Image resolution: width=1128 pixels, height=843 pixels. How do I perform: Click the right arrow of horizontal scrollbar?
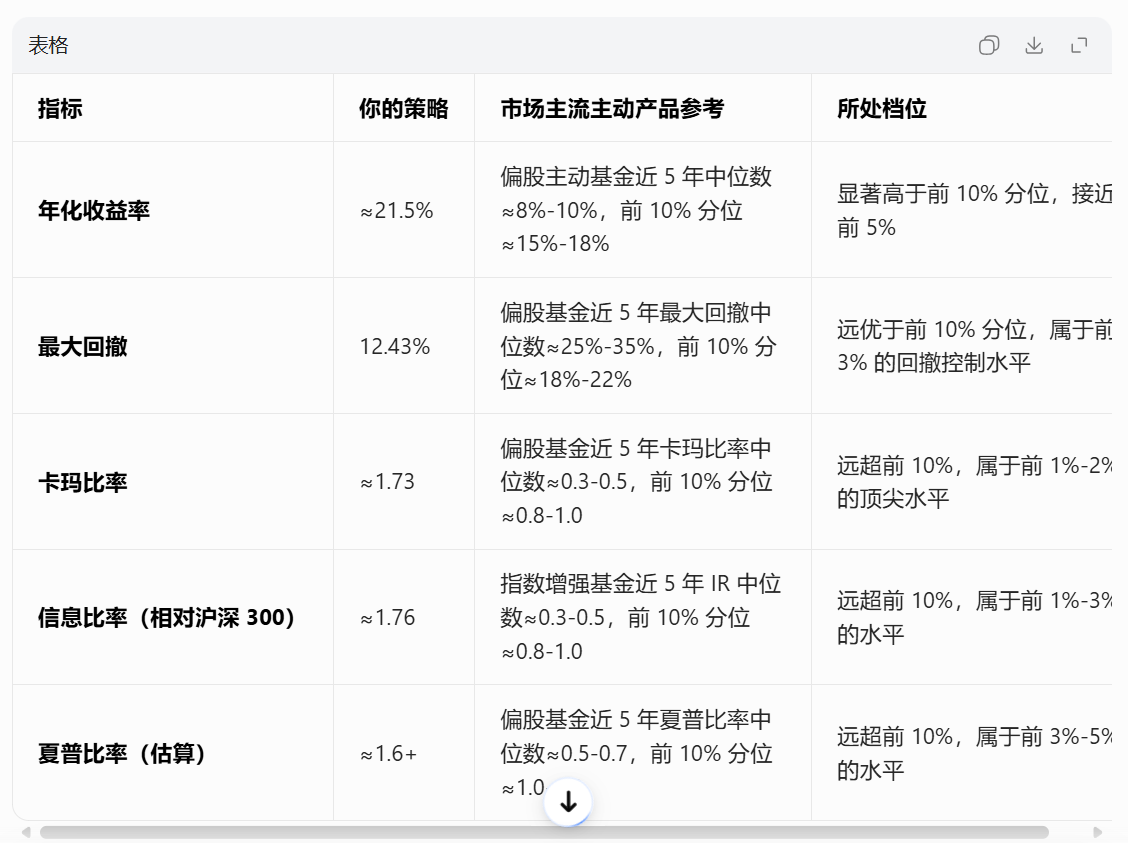(1098, 832)
